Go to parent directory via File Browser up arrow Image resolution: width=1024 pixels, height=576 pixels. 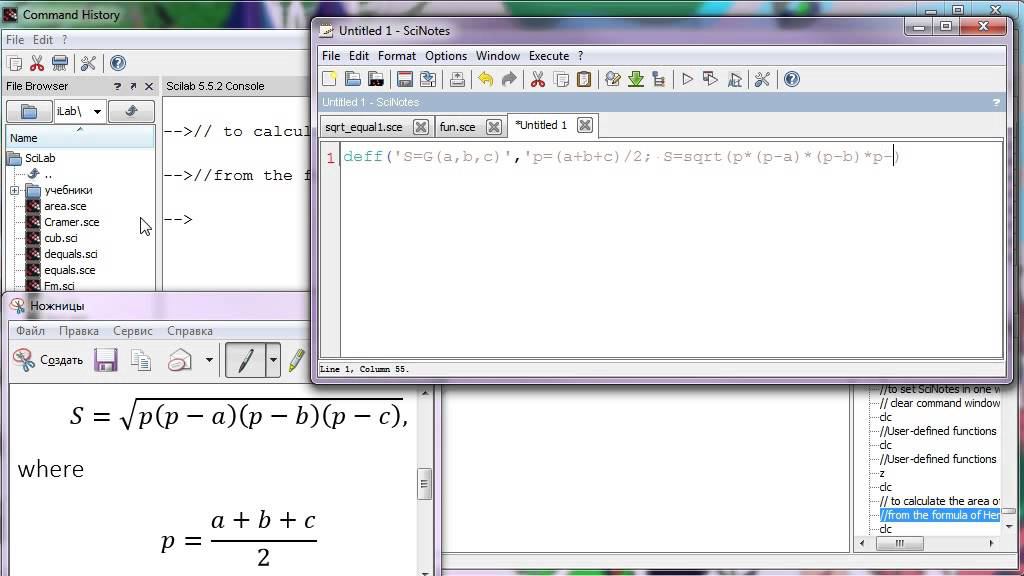(131, 112)
